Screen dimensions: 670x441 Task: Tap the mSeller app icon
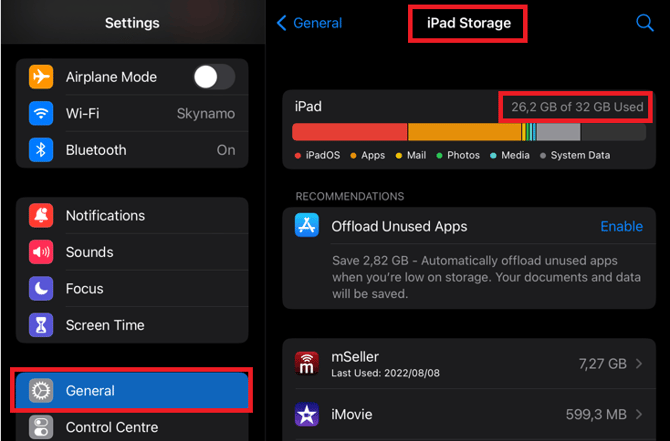(x=307, y=363)
